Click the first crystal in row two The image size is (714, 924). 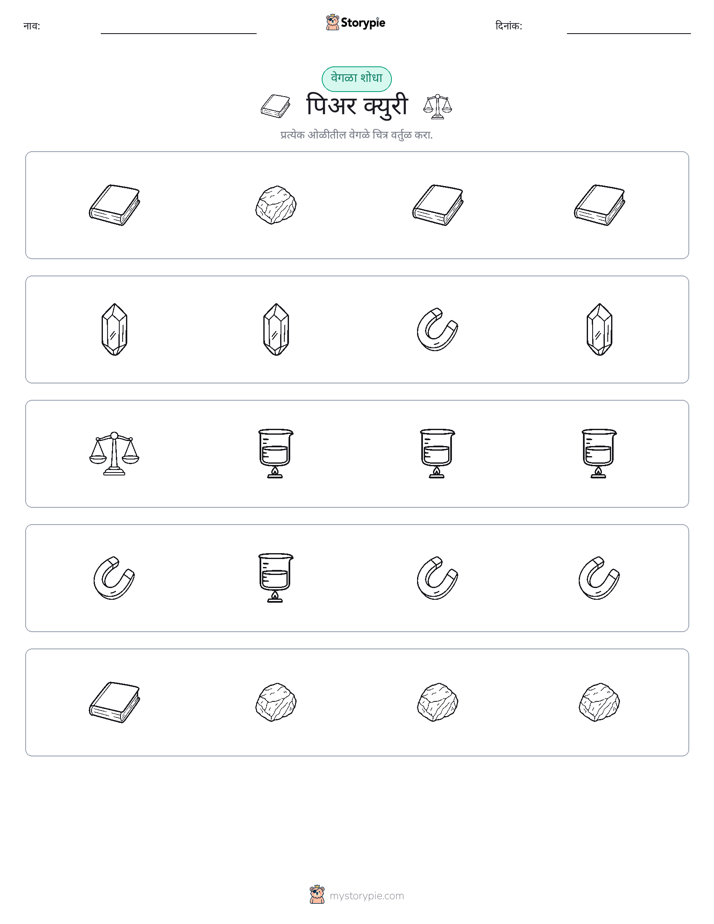point(114,329)
